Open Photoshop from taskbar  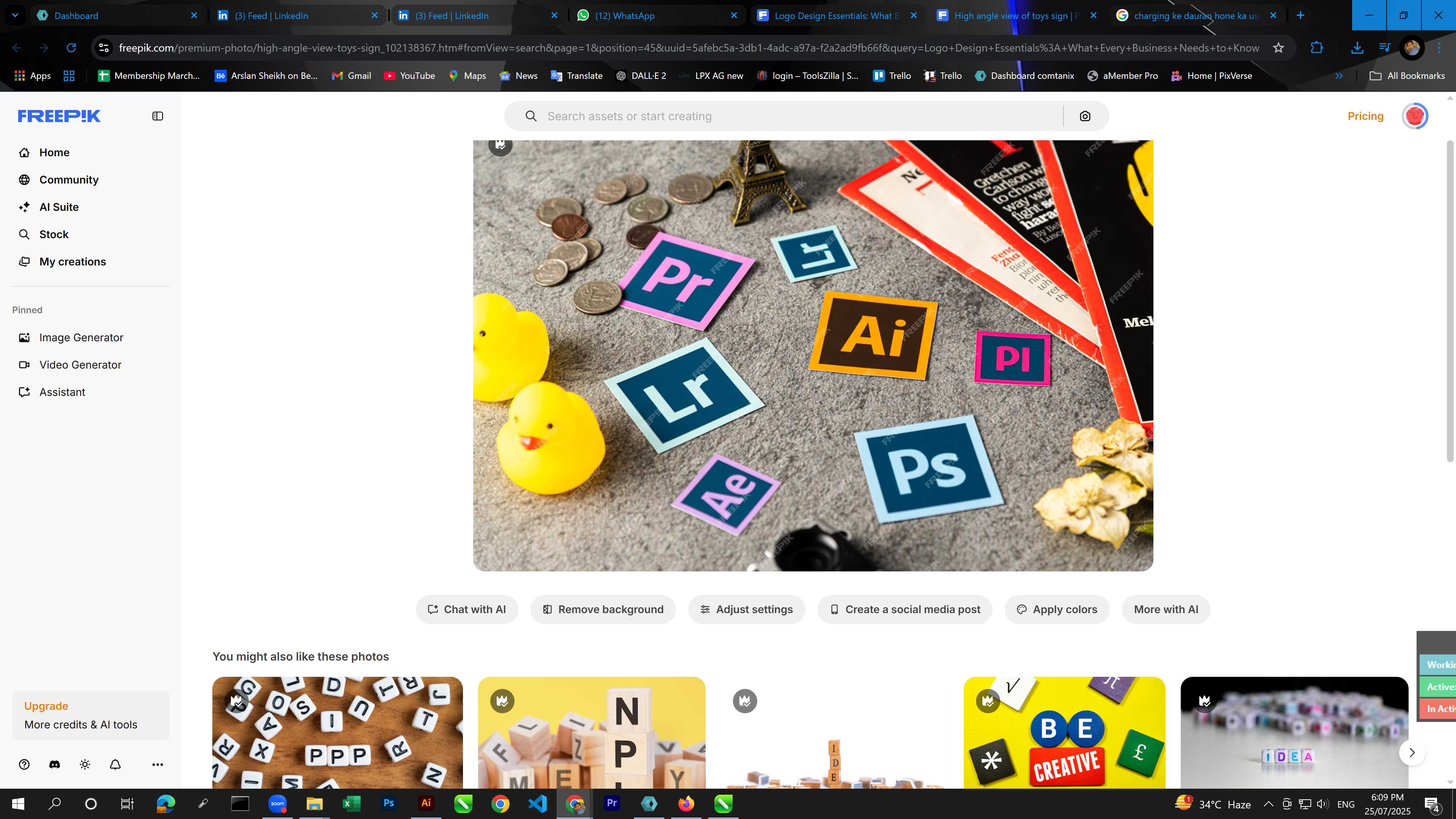point(389,803)
